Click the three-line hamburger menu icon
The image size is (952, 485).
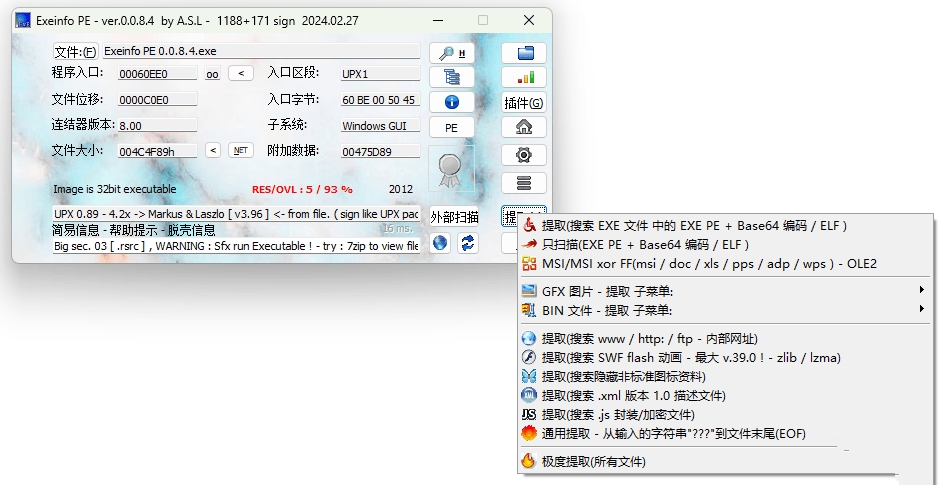(524, 183)
